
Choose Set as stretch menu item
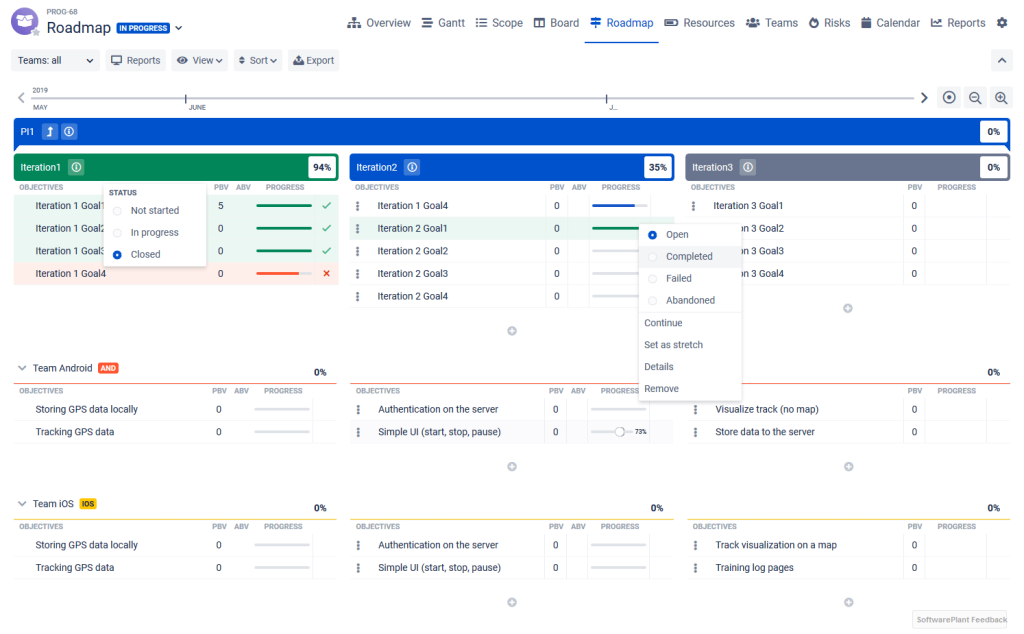click(x=673, y=345)
